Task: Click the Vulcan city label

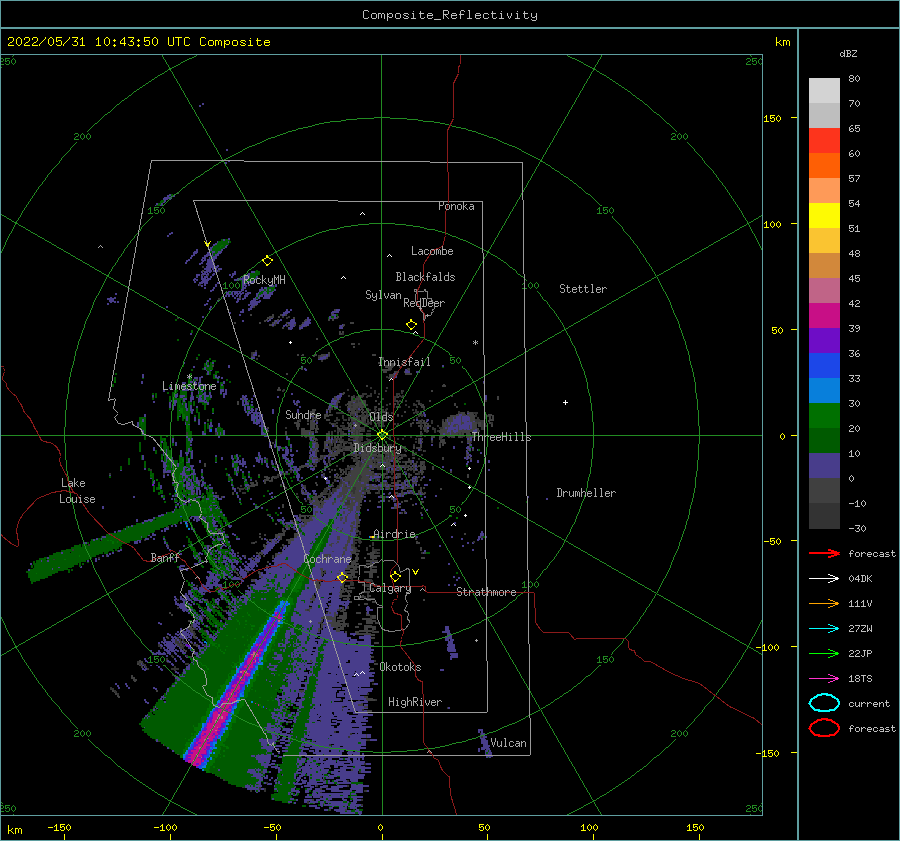Action: [x=509, y=743]
